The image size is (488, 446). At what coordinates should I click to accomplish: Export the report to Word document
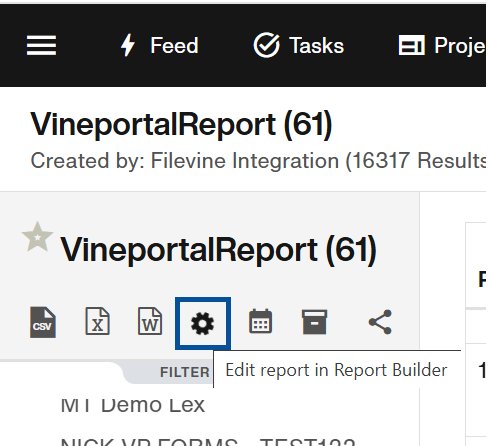click(x=150, y=321)
